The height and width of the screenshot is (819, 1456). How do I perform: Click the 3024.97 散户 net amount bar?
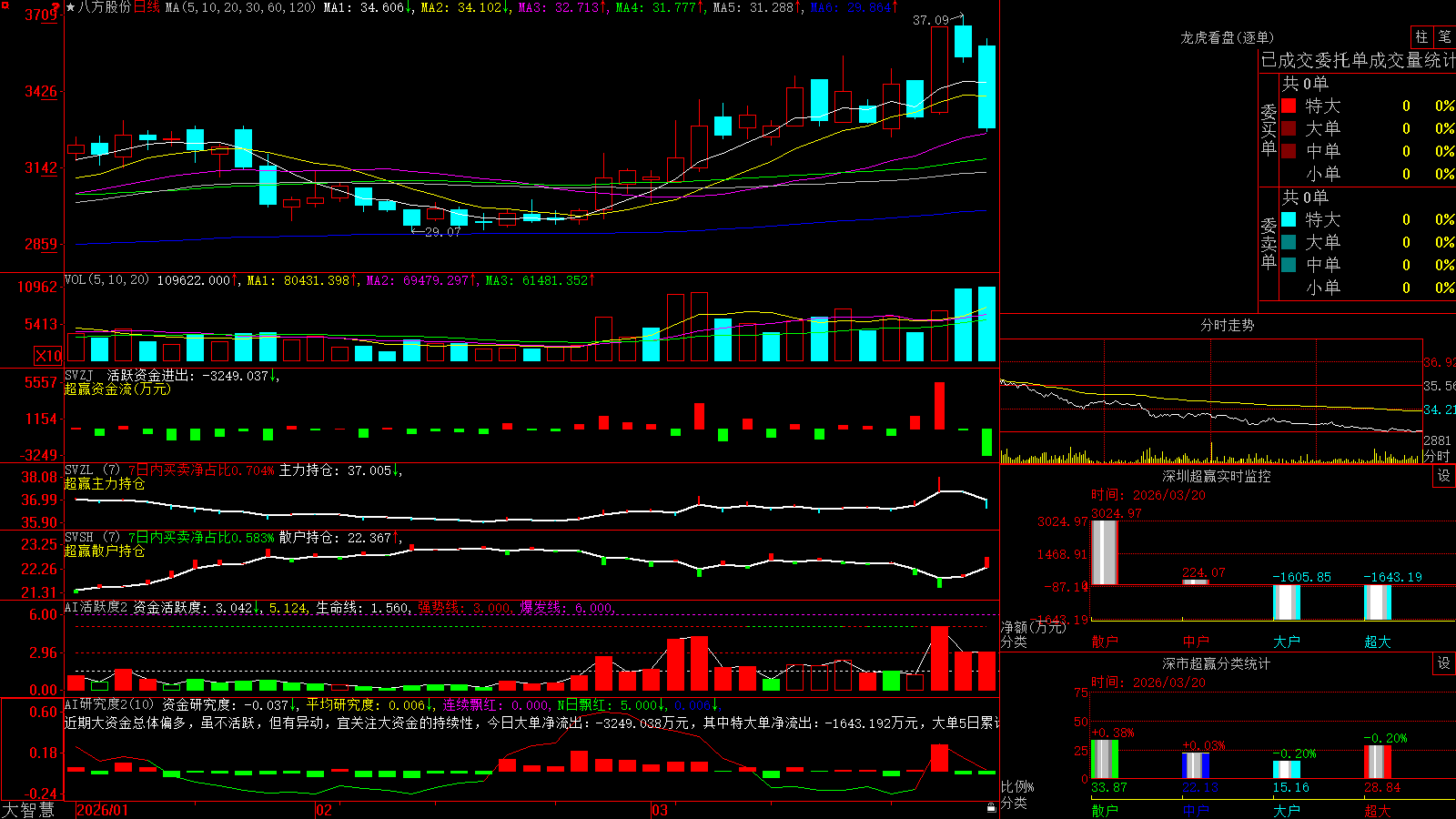tap(1105, 552)
